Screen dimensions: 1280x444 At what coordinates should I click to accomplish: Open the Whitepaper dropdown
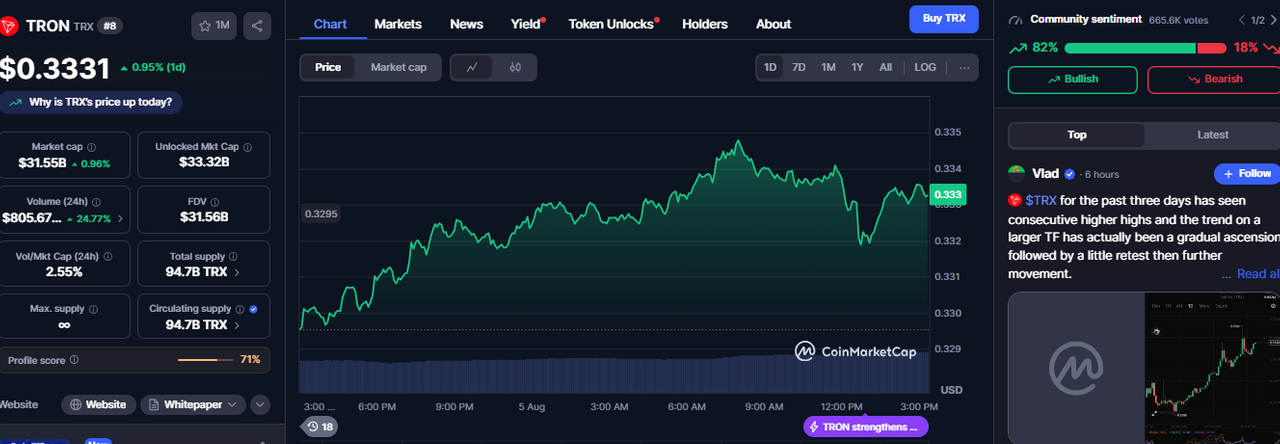tap(193, 404)
